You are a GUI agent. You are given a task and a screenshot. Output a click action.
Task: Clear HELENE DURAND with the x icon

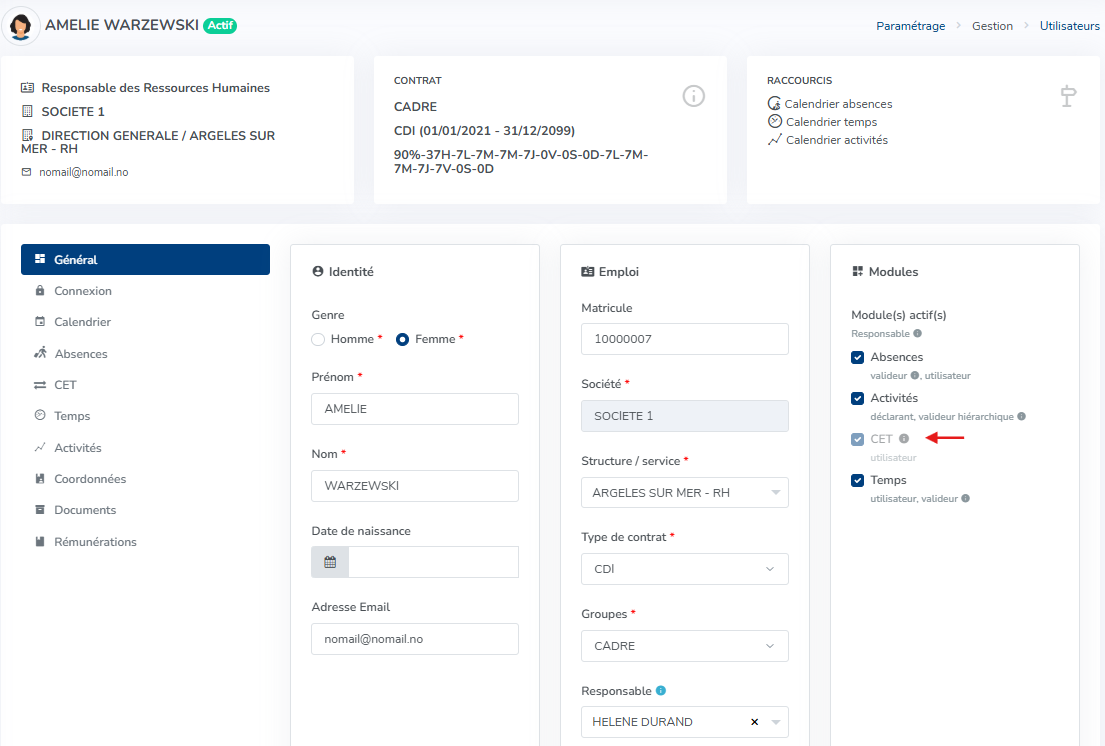(754, 722)
